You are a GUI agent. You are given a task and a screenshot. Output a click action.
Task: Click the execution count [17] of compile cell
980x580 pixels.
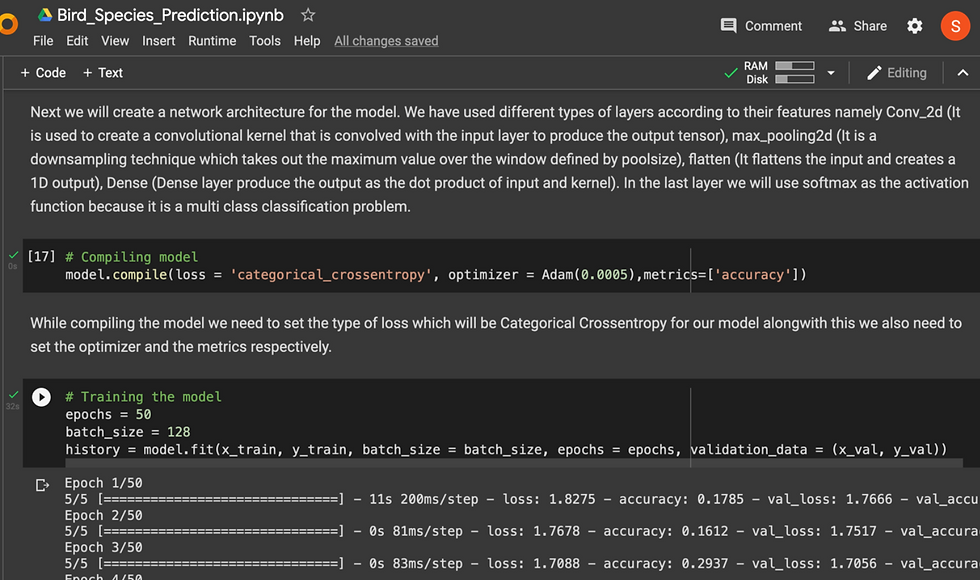click(41, 257)
